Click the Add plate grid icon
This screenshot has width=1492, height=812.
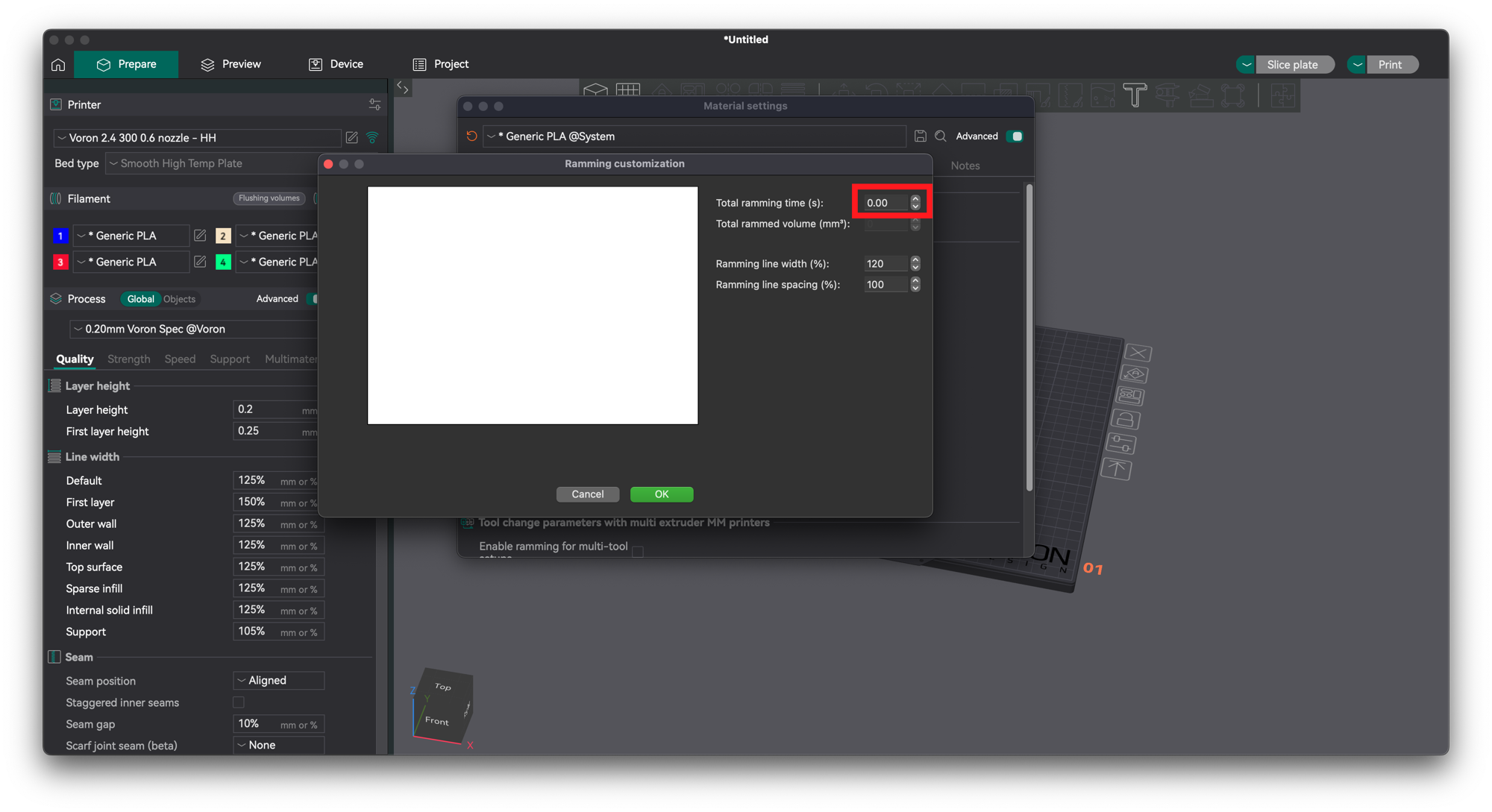coord(628,90)
